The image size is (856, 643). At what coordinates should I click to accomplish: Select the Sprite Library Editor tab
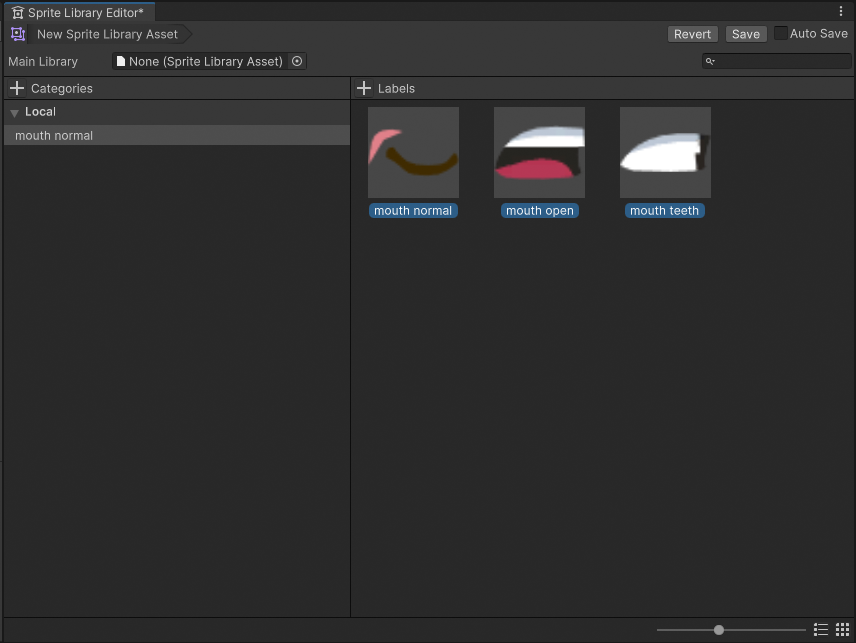click(x=78, y=13)
